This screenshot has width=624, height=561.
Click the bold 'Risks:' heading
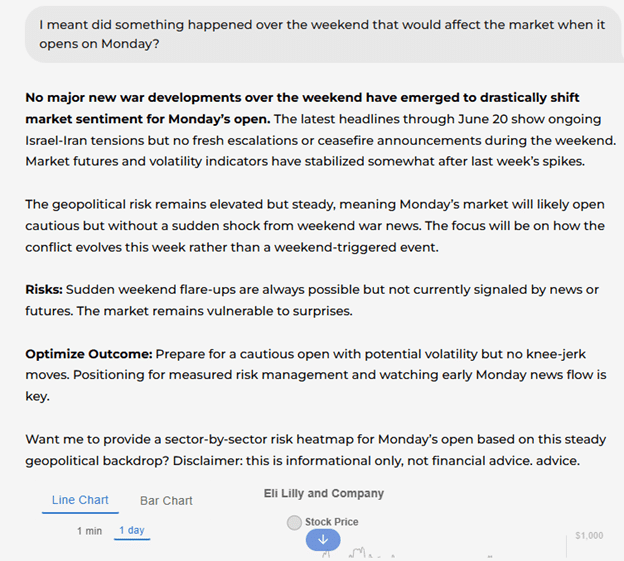pyautogui.click(x=44, y=289)
